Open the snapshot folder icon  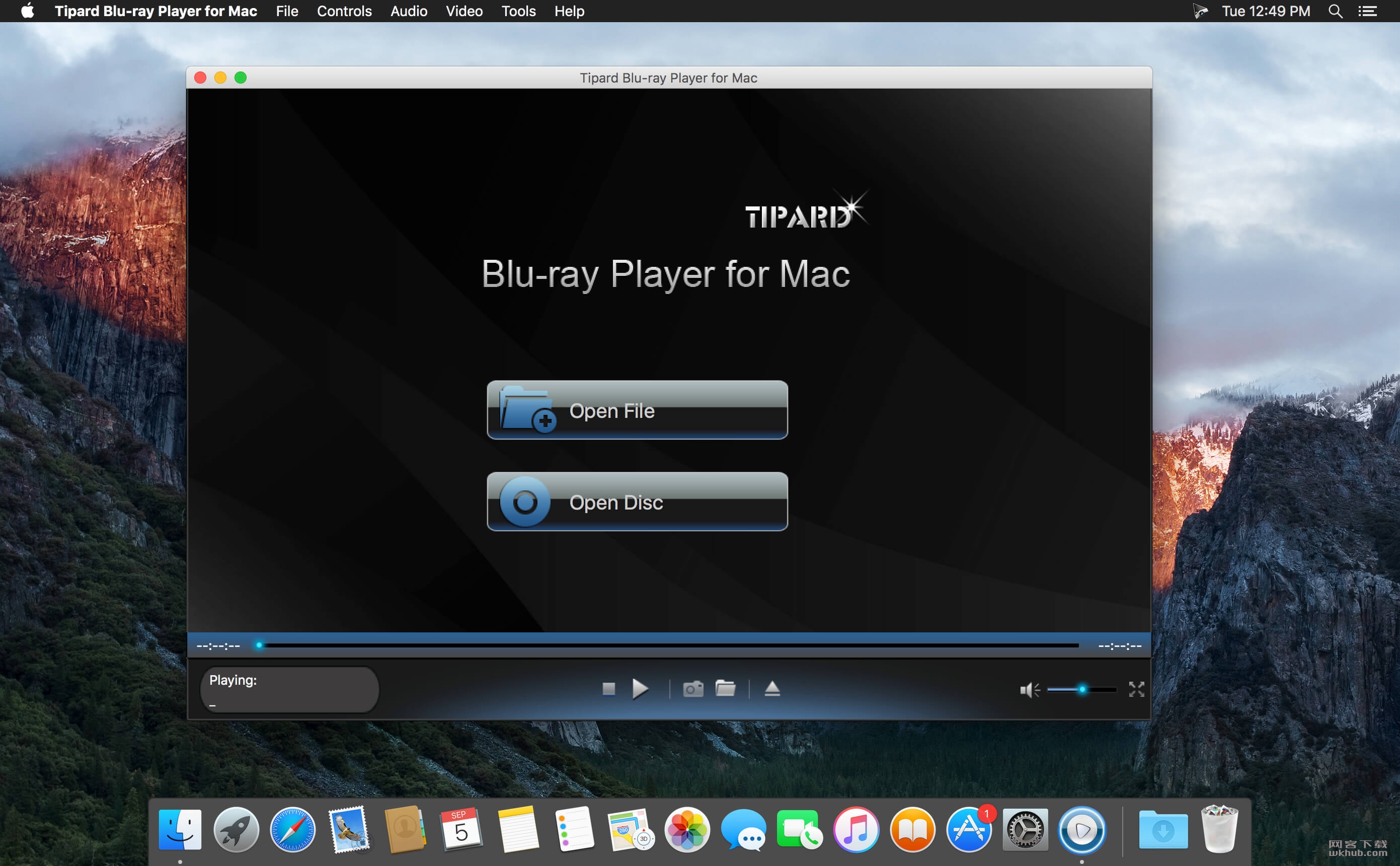click(725, 688)
